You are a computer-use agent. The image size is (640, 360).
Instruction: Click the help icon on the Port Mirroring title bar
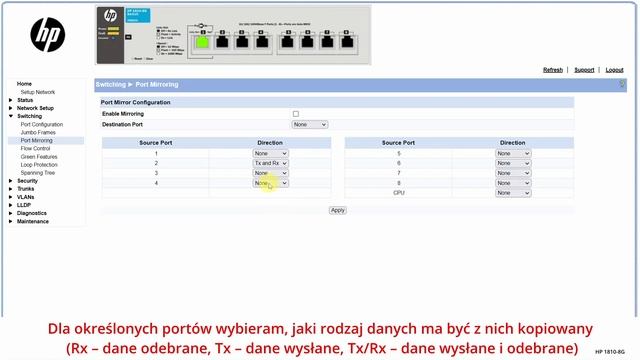click(x=622, y=84)
